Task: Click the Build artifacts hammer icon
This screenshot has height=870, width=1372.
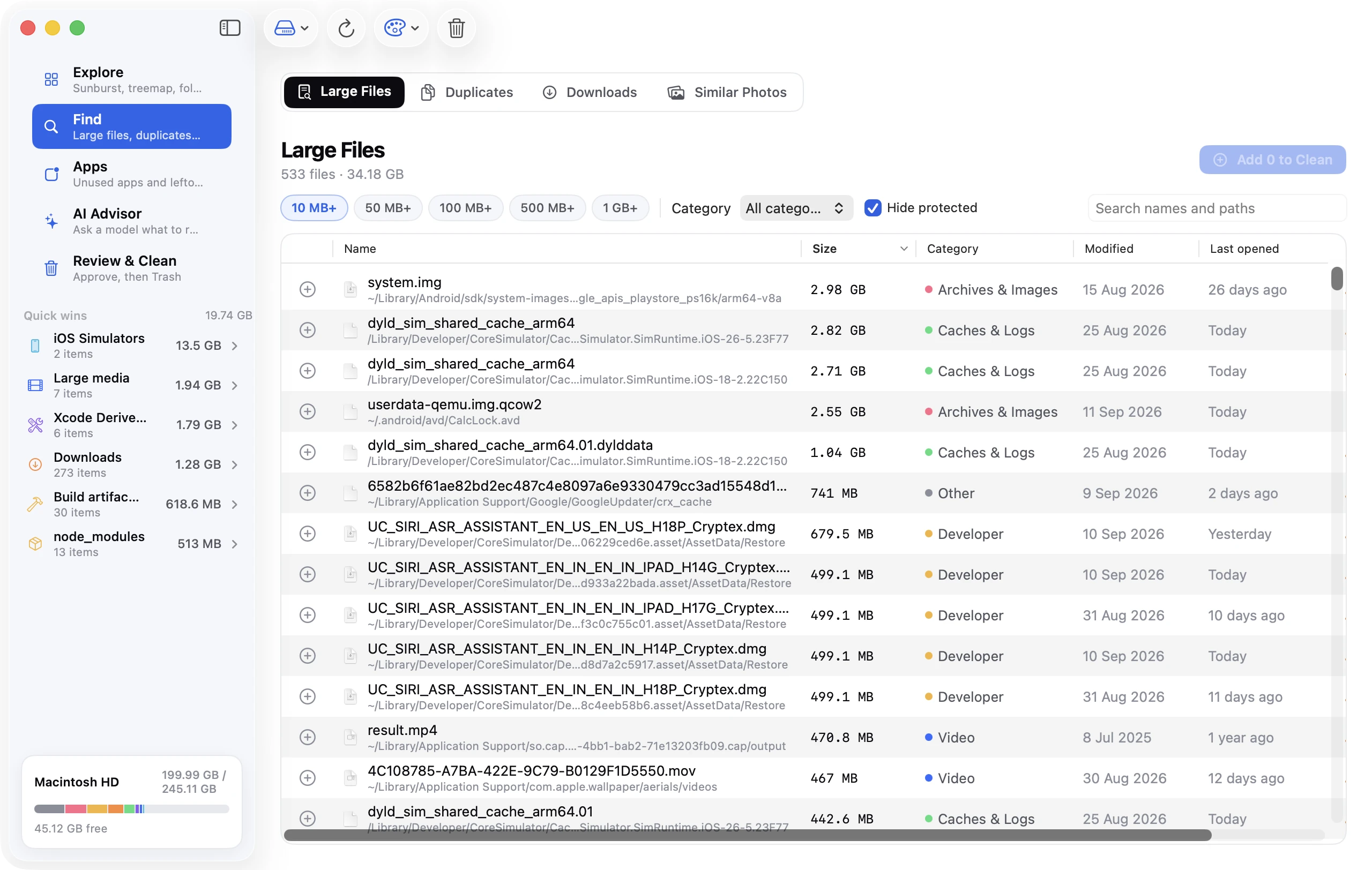Action: (x=35, y=504)
